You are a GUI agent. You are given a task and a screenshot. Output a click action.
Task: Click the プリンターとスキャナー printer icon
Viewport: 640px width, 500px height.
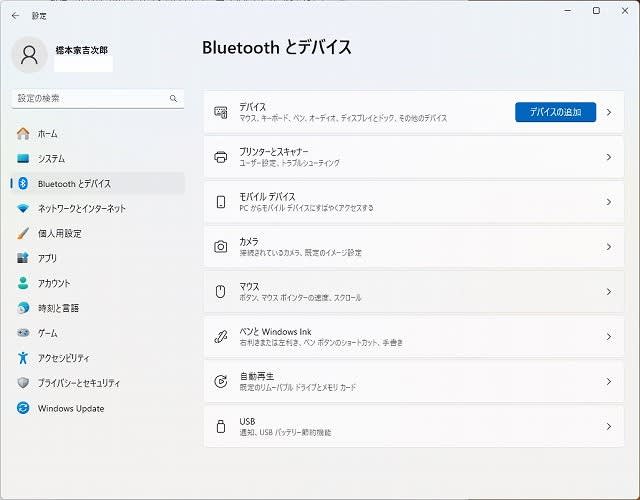(x=221, y=157)
